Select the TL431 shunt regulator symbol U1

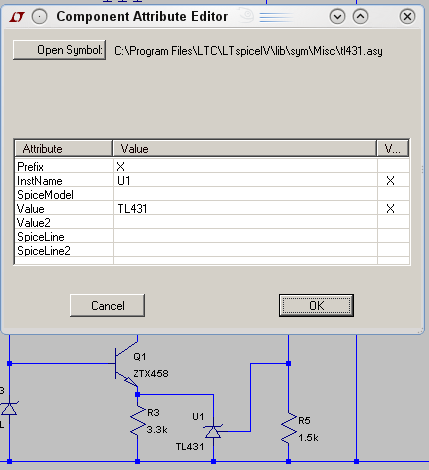(213, 431)
